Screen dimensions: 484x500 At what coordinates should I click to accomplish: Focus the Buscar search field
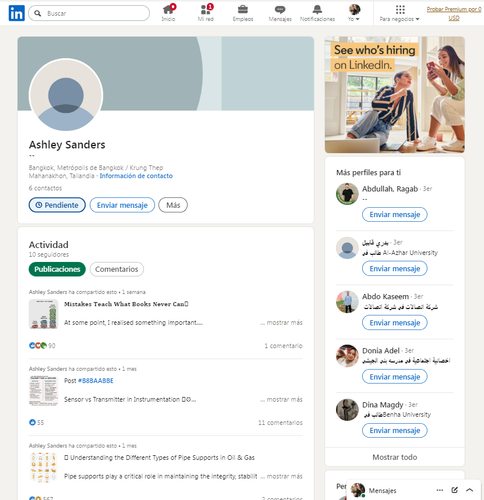click(x=89, y=13)
